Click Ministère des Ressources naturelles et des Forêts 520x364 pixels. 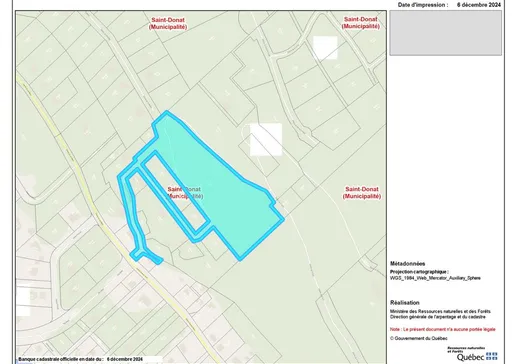click(x=440, y=311)
